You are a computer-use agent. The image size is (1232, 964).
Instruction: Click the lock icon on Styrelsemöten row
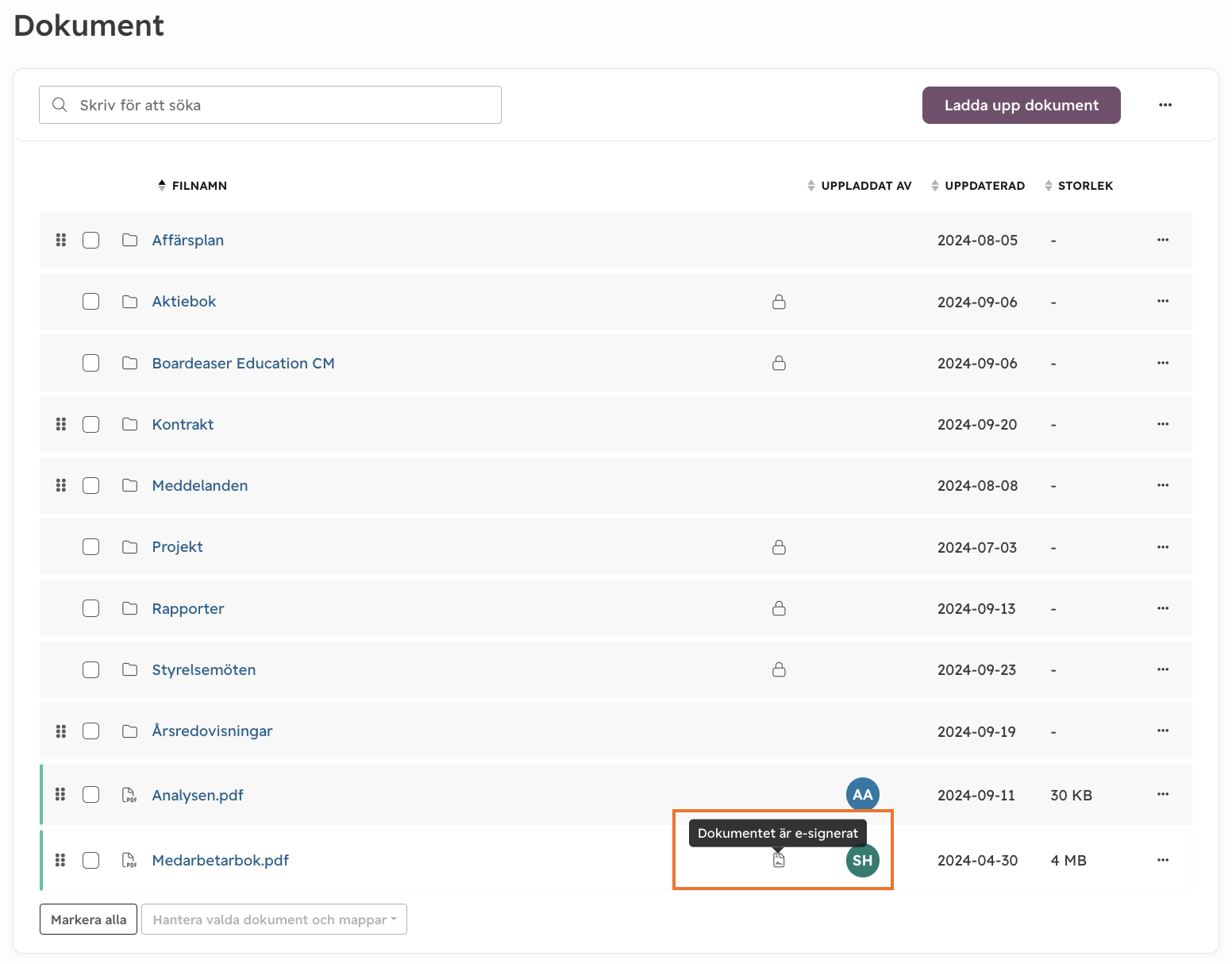(779, 669)
